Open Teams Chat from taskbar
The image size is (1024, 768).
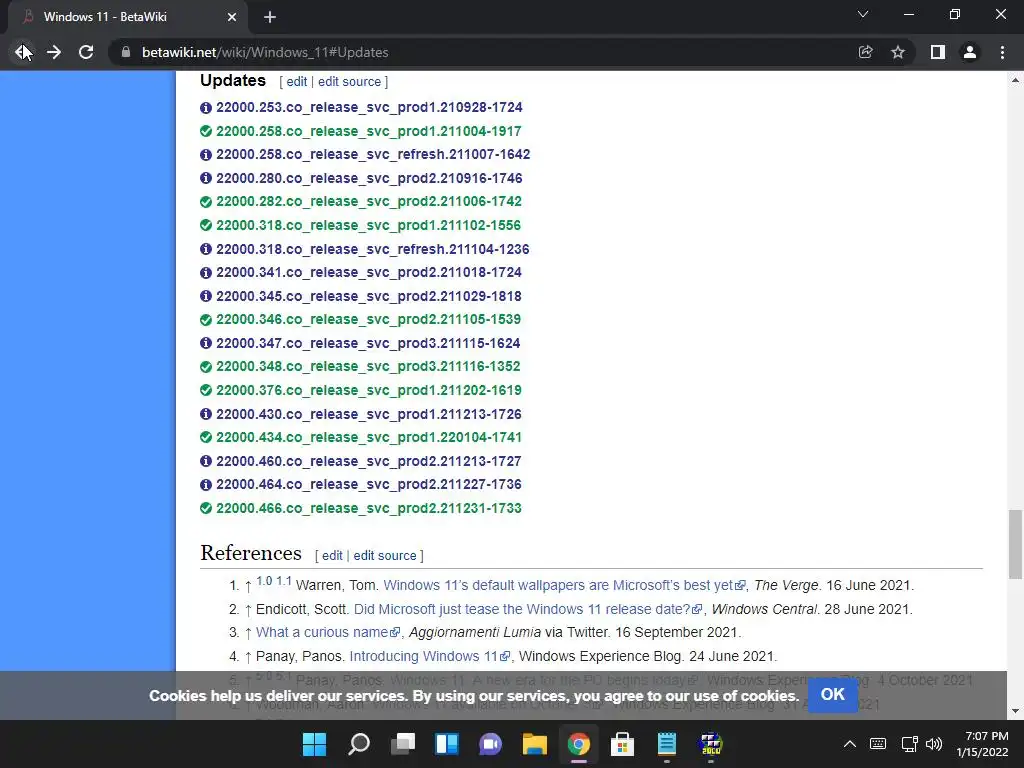490,744
